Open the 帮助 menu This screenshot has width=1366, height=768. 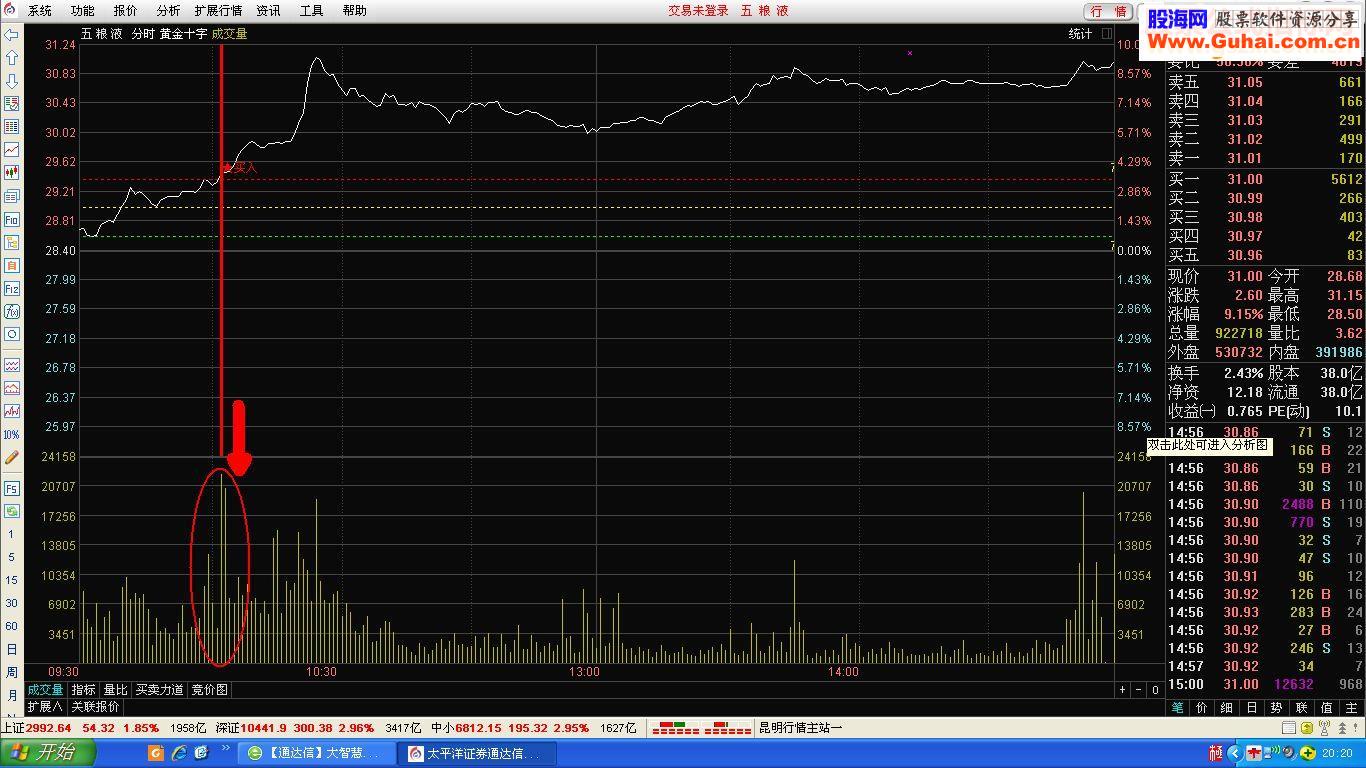point(355,11)
